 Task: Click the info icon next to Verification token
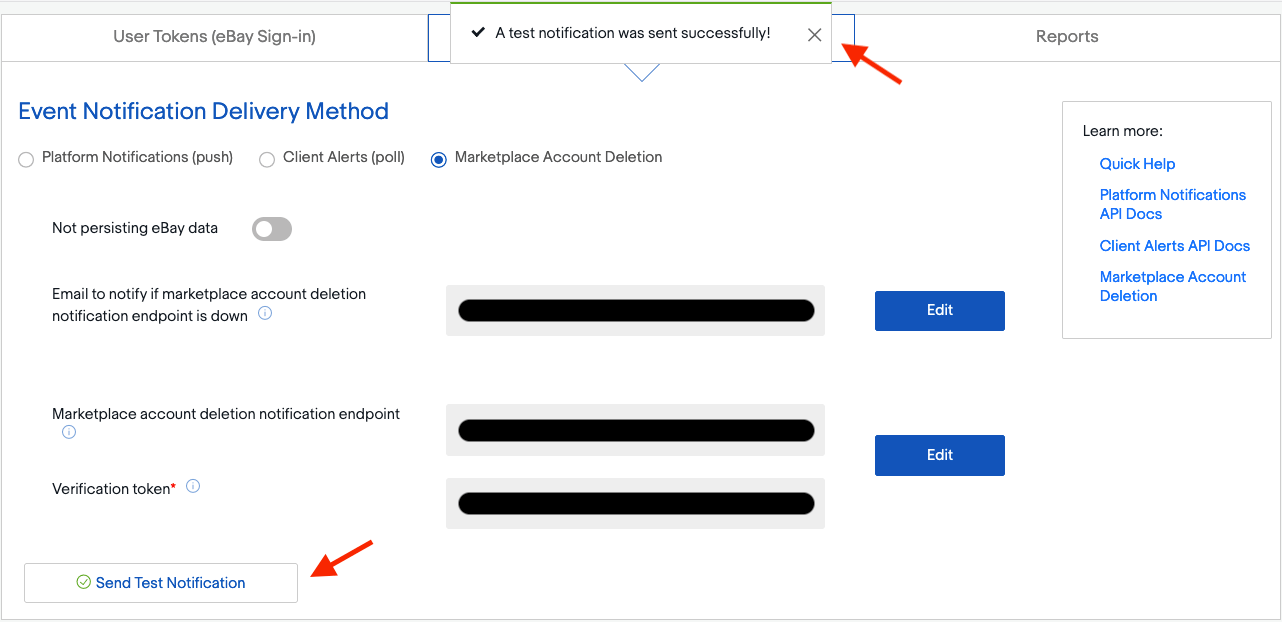point(193,486)
